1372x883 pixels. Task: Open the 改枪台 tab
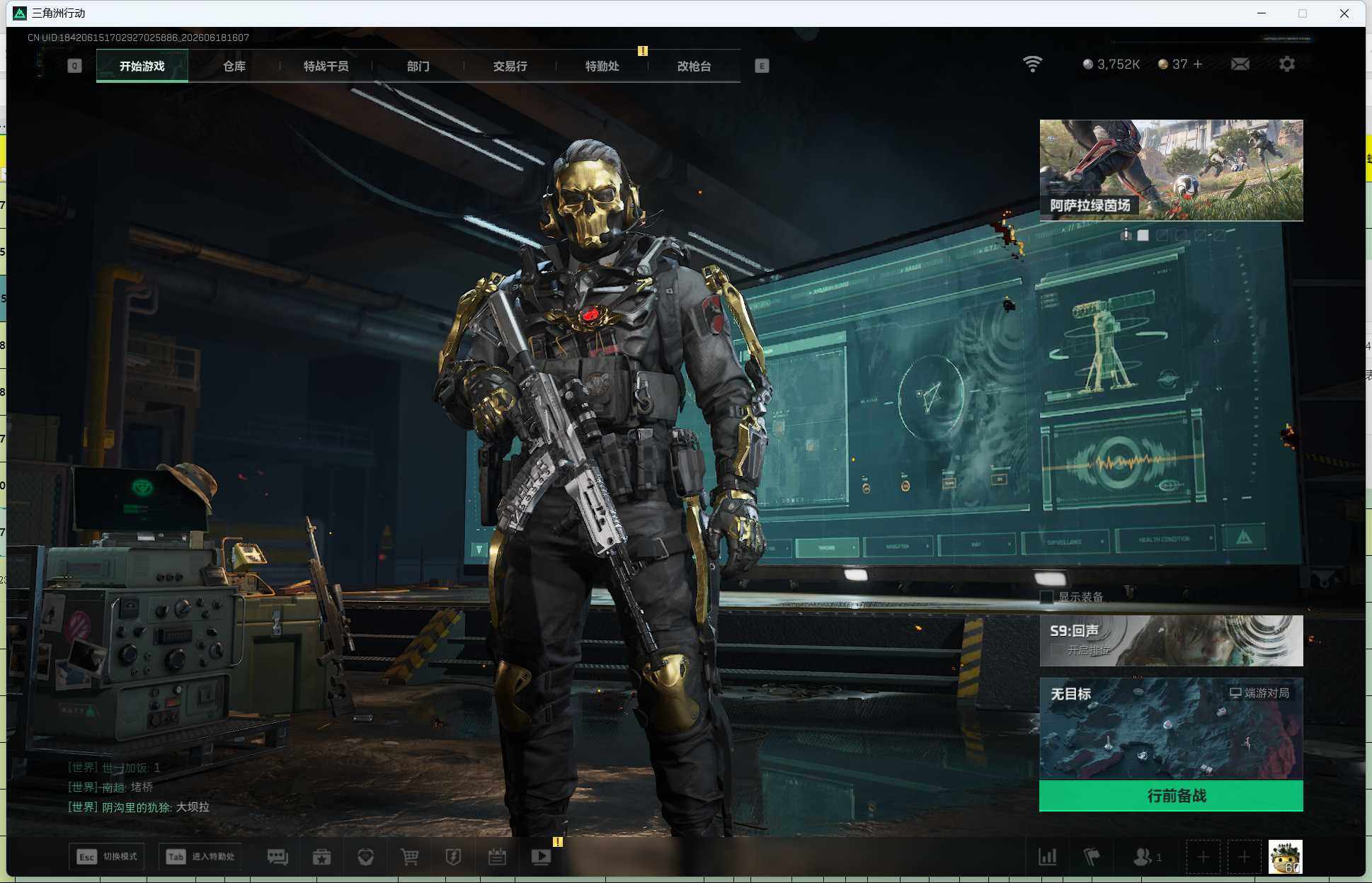click(x=694, y=66)
